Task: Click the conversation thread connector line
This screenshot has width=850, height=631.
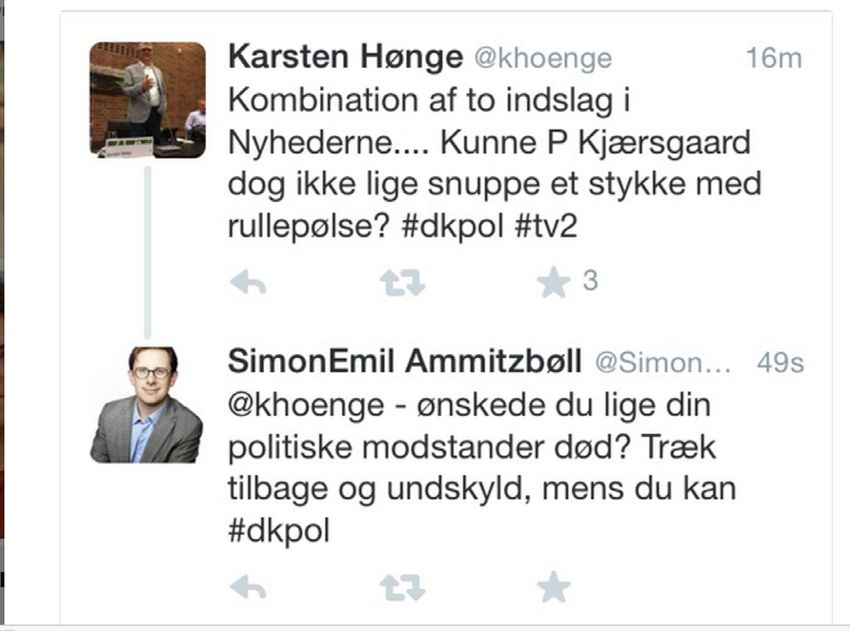Action: (x=147, y=252)
